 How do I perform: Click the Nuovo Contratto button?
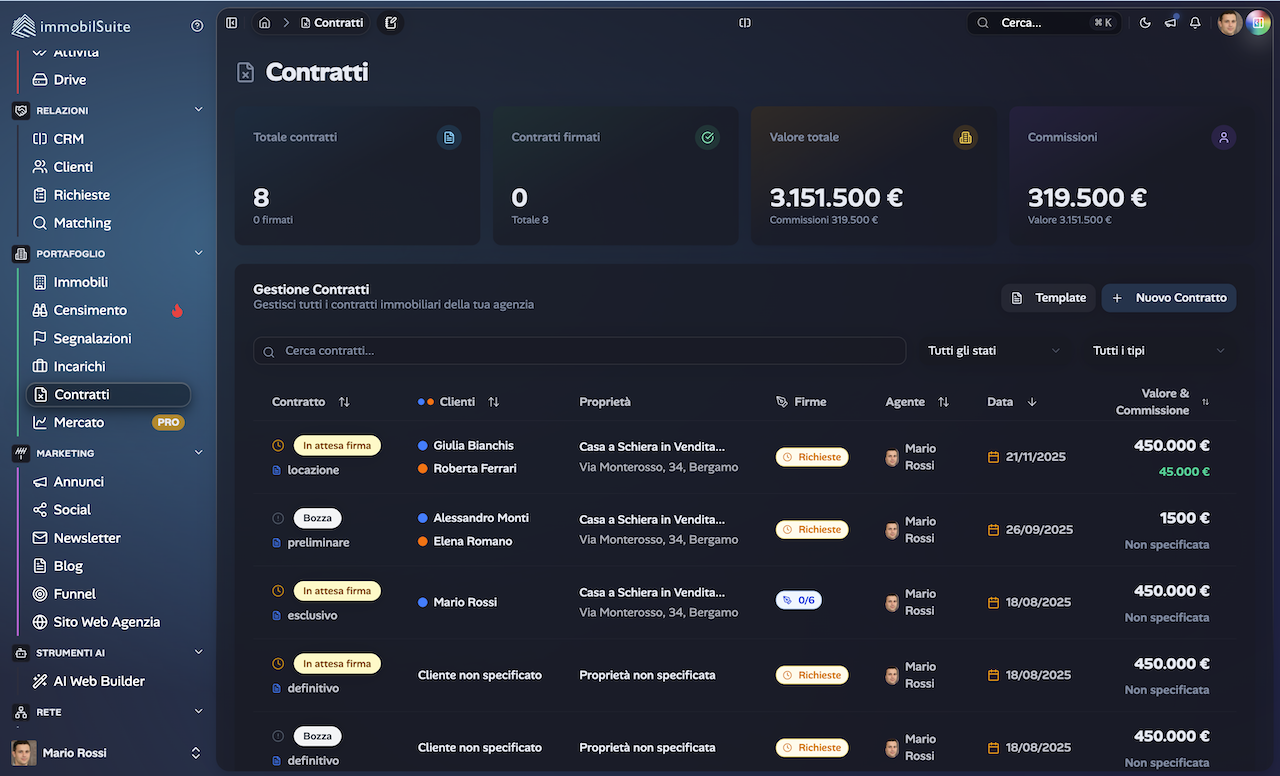1169,298
